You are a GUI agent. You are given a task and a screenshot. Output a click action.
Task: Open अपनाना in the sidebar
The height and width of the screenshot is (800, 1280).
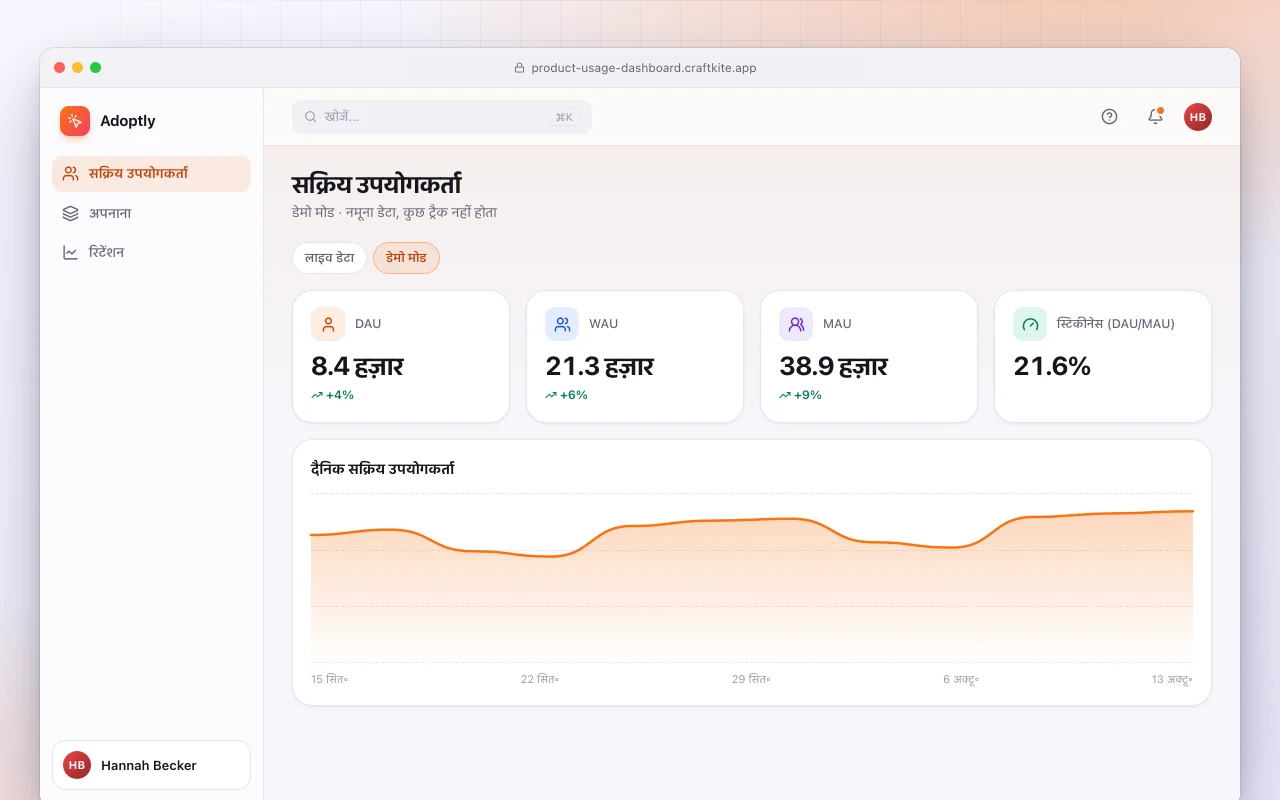(x=151, y=213)
